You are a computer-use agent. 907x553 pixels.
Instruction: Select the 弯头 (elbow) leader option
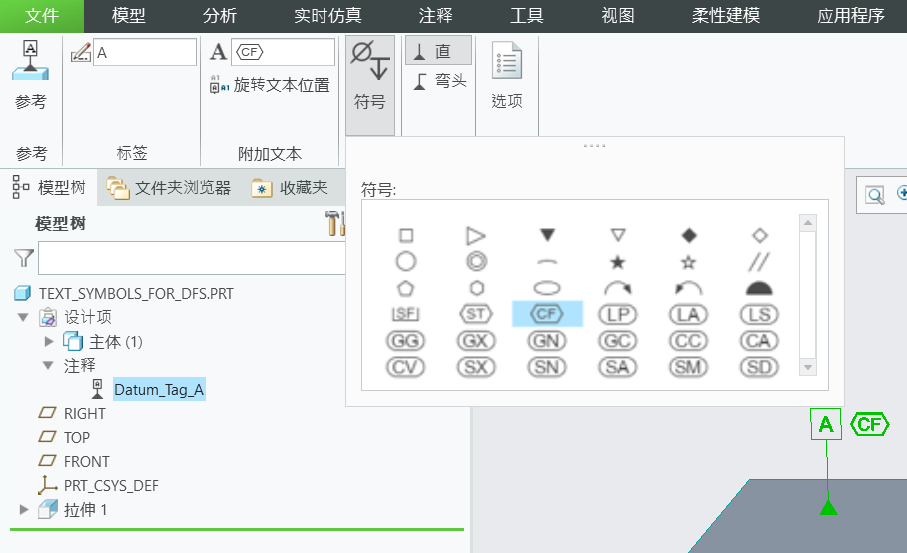coord(439,81)
